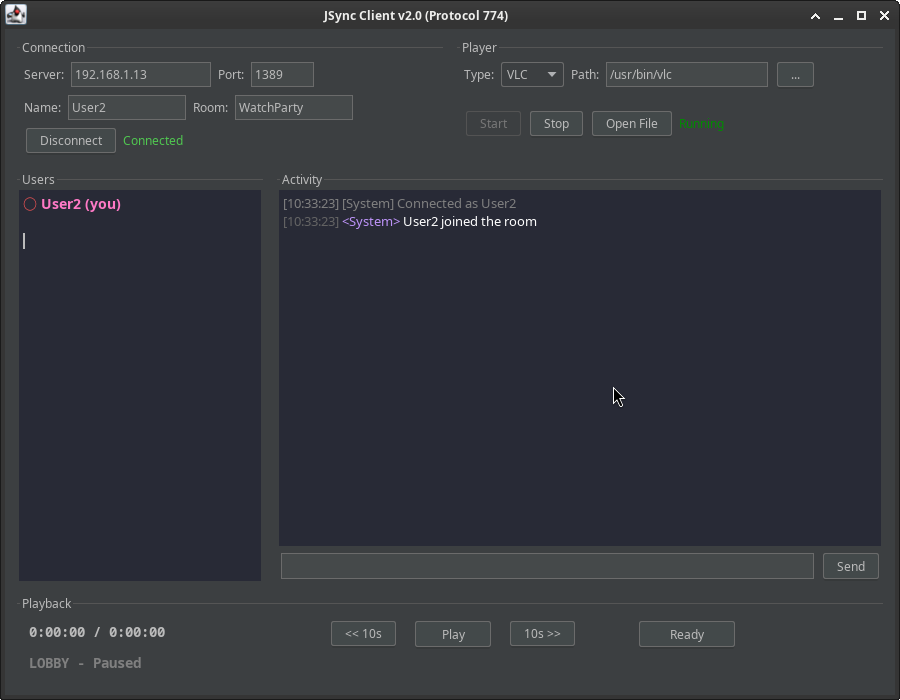Click the player Path field

pyautogui.click(x=686, y=75)
